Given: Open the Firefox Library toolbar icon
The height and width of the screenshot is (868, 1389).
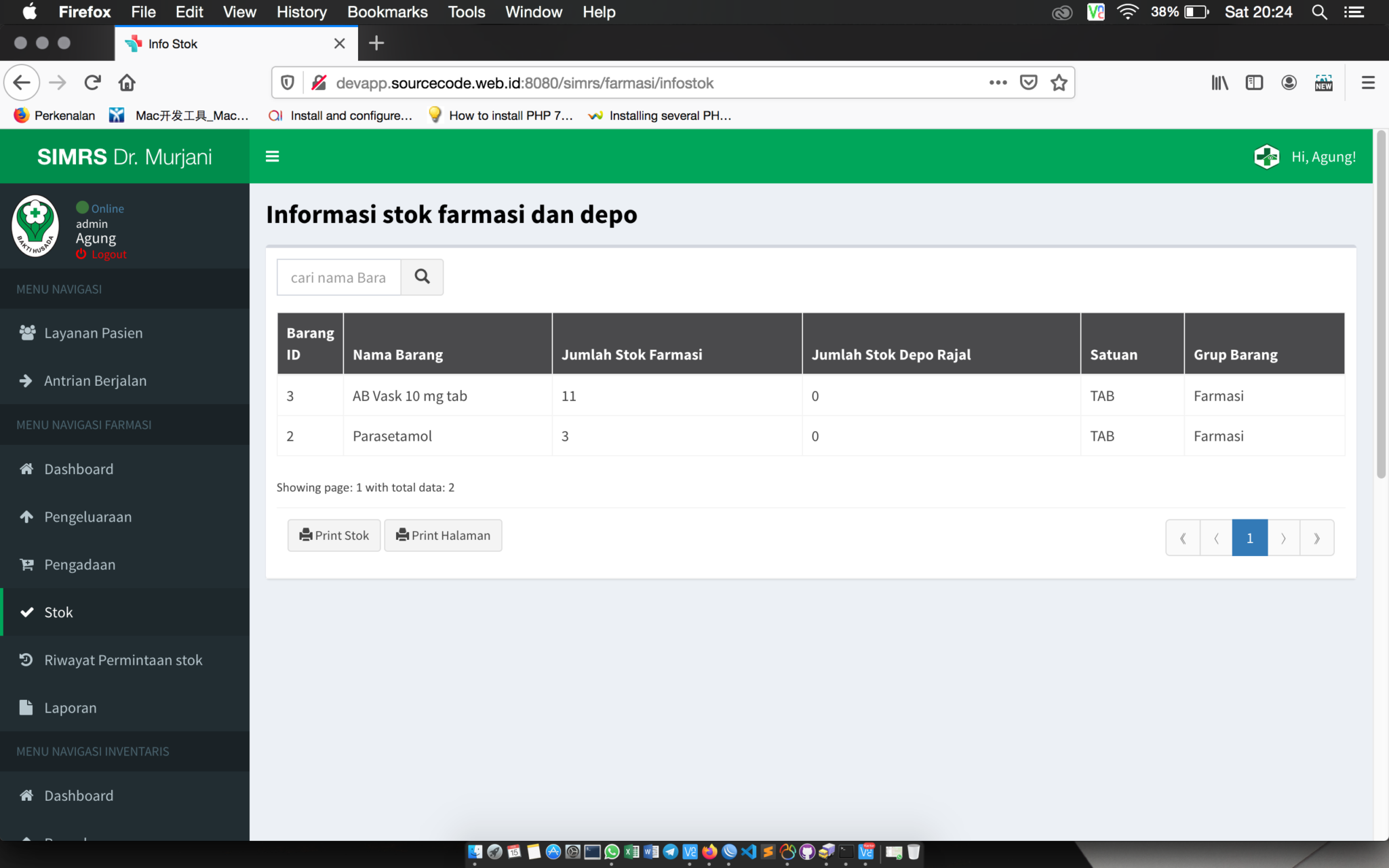Looking at the screenshot, I should (1219, 82).
